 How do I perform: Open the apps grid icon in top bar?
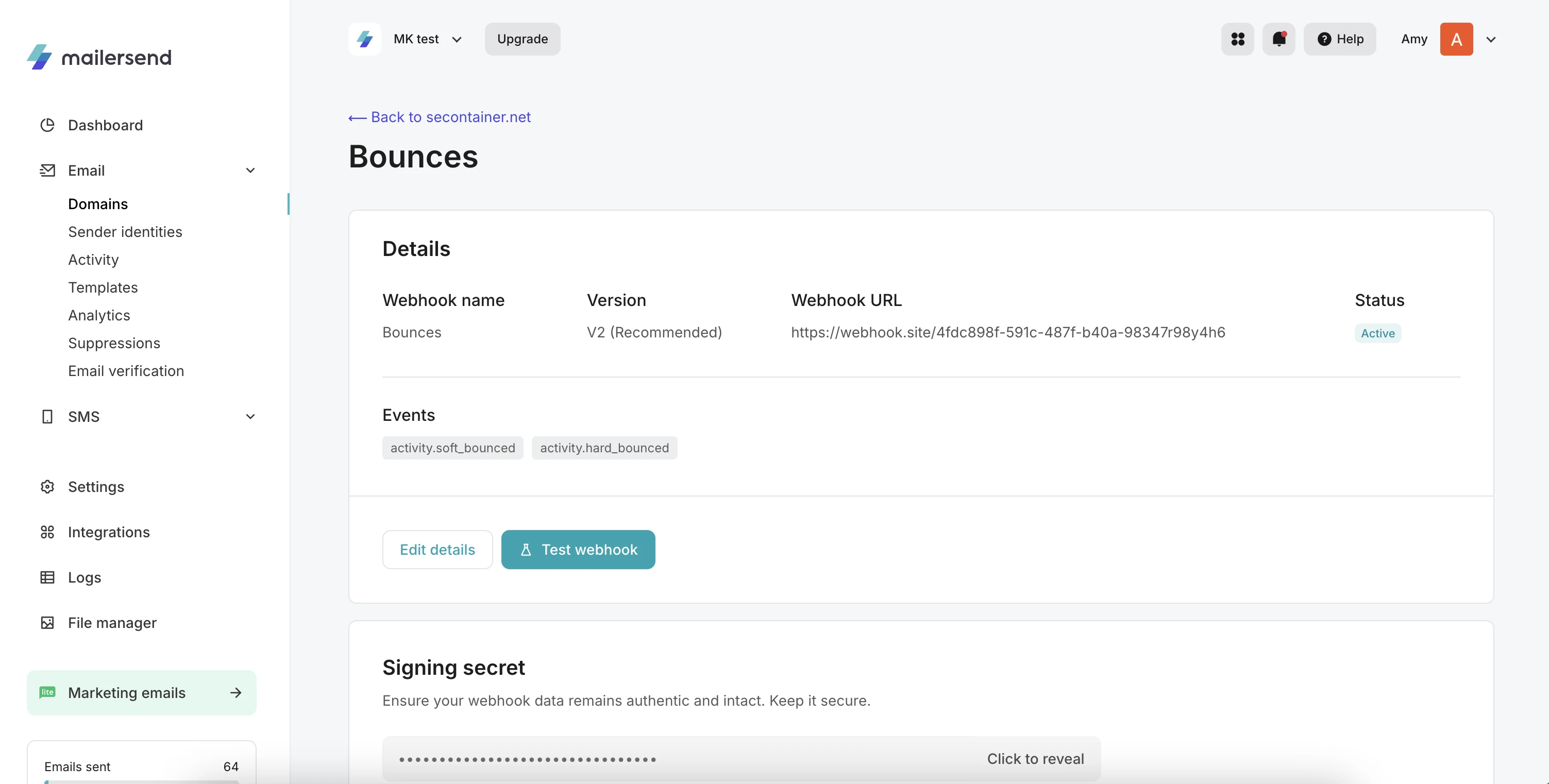pyautogui.click(x=1237, y=39)
